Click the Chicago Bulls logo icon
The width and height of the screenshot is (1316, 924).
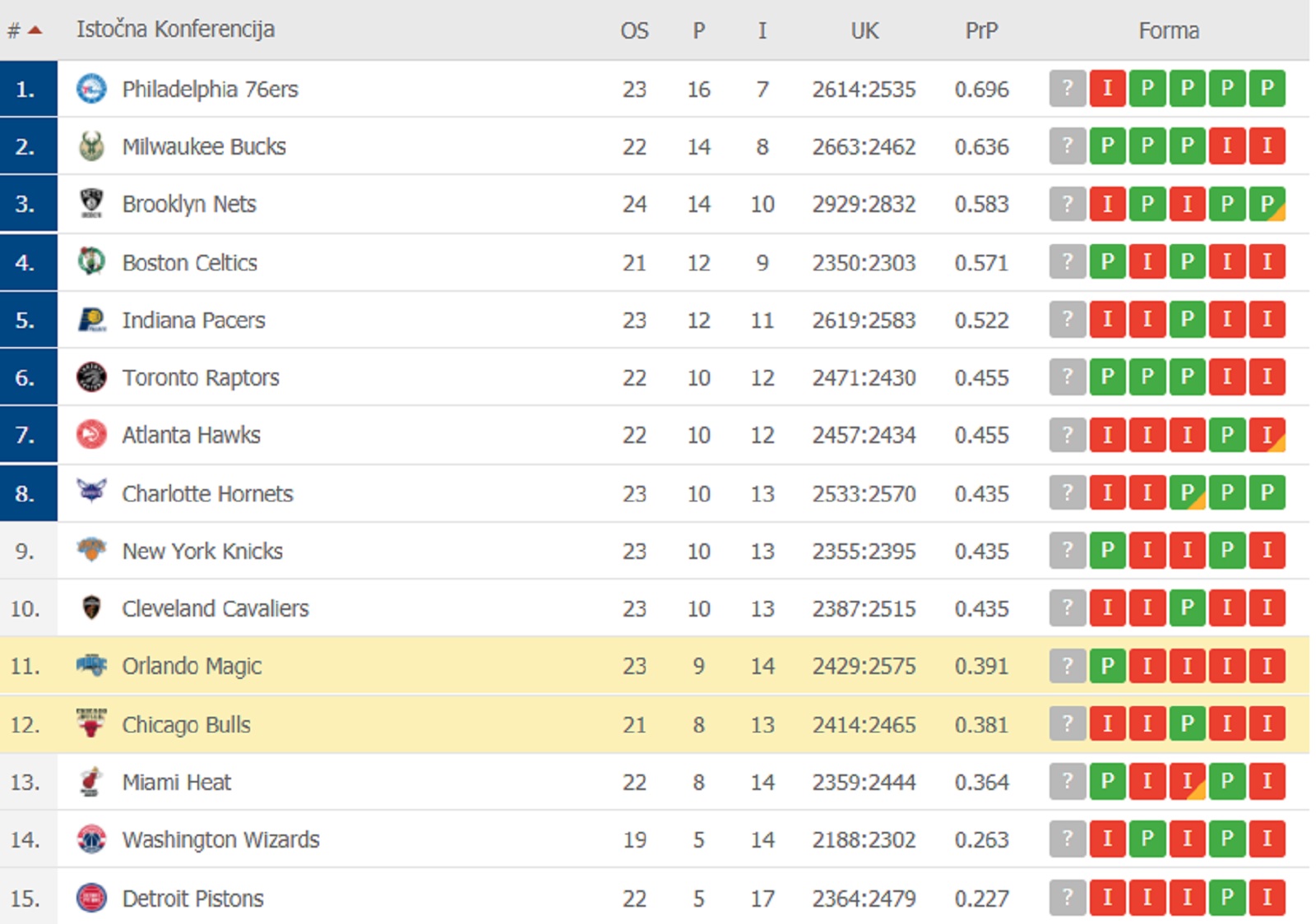(91, 723)
